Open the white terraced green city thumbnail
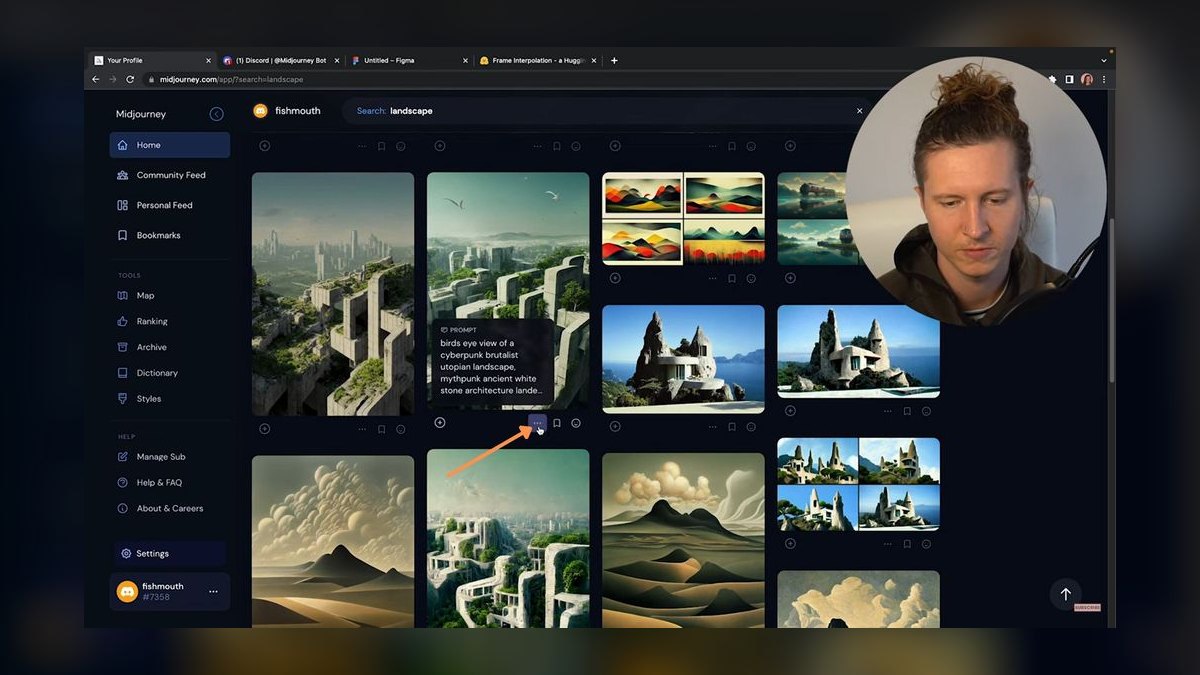 508,538
